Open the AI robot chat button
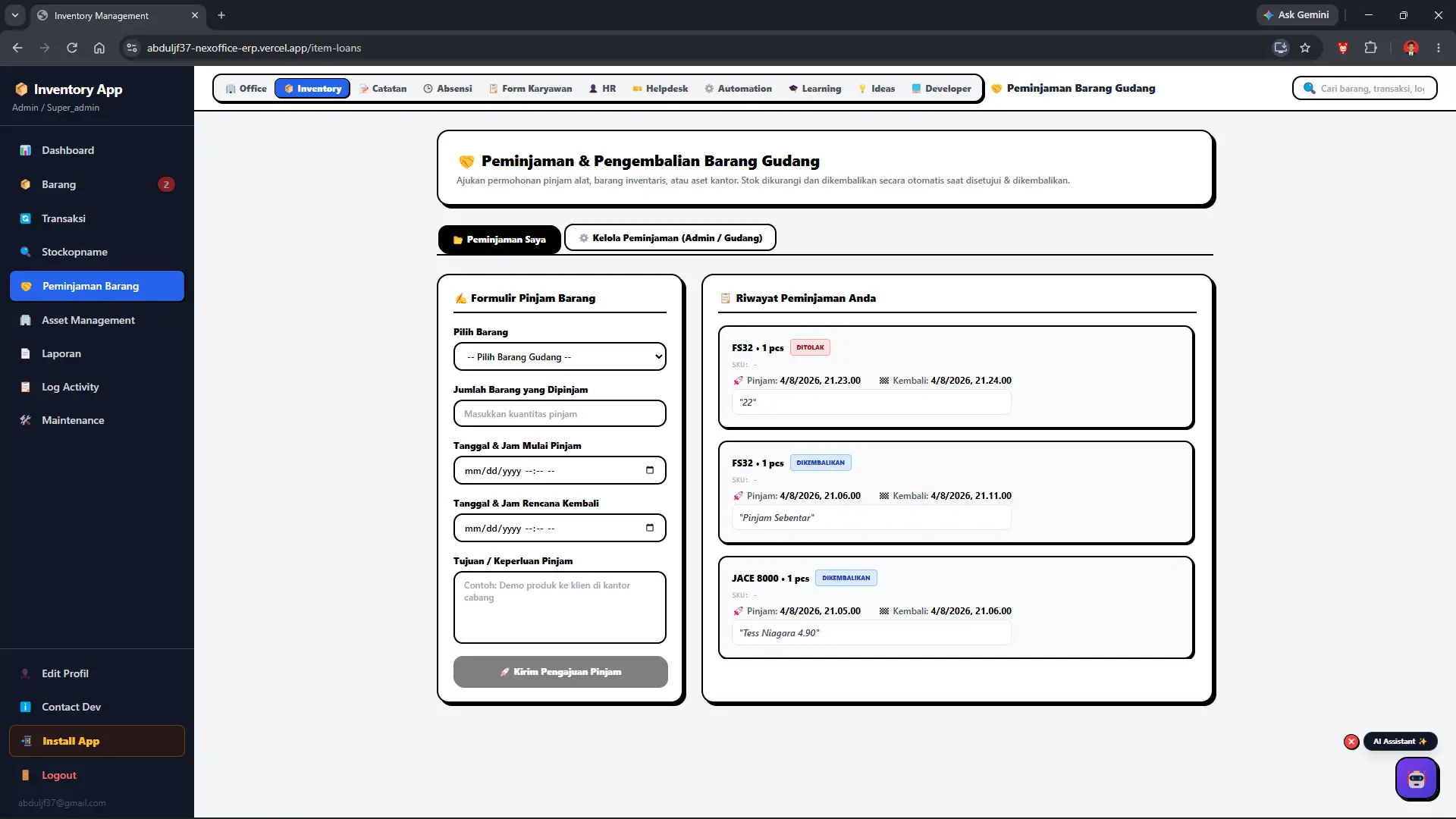Viewport: 1456px width, 819px height. (1417, 778)
